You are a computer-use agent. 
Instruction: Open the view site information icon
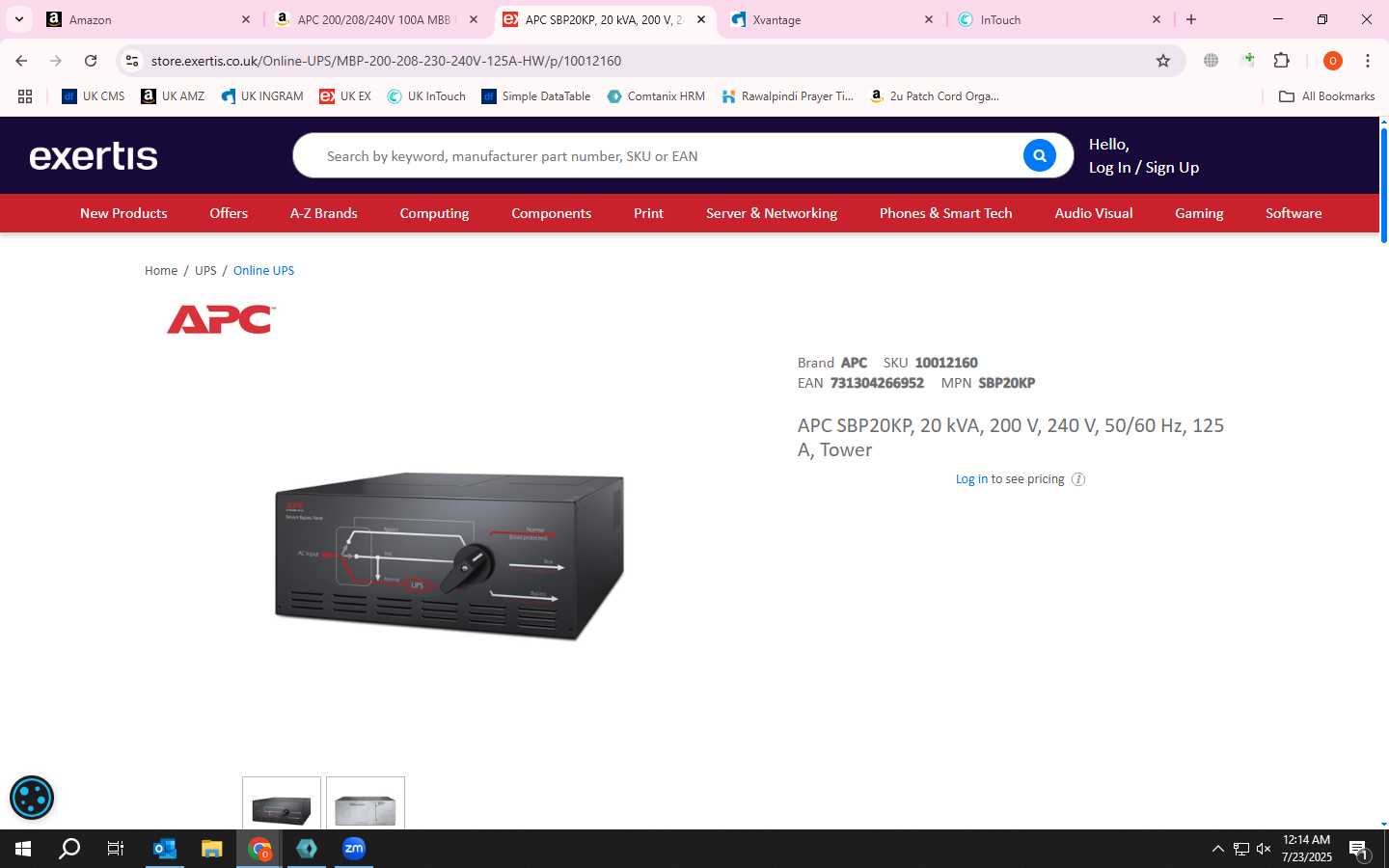click(x=132, y=61)
